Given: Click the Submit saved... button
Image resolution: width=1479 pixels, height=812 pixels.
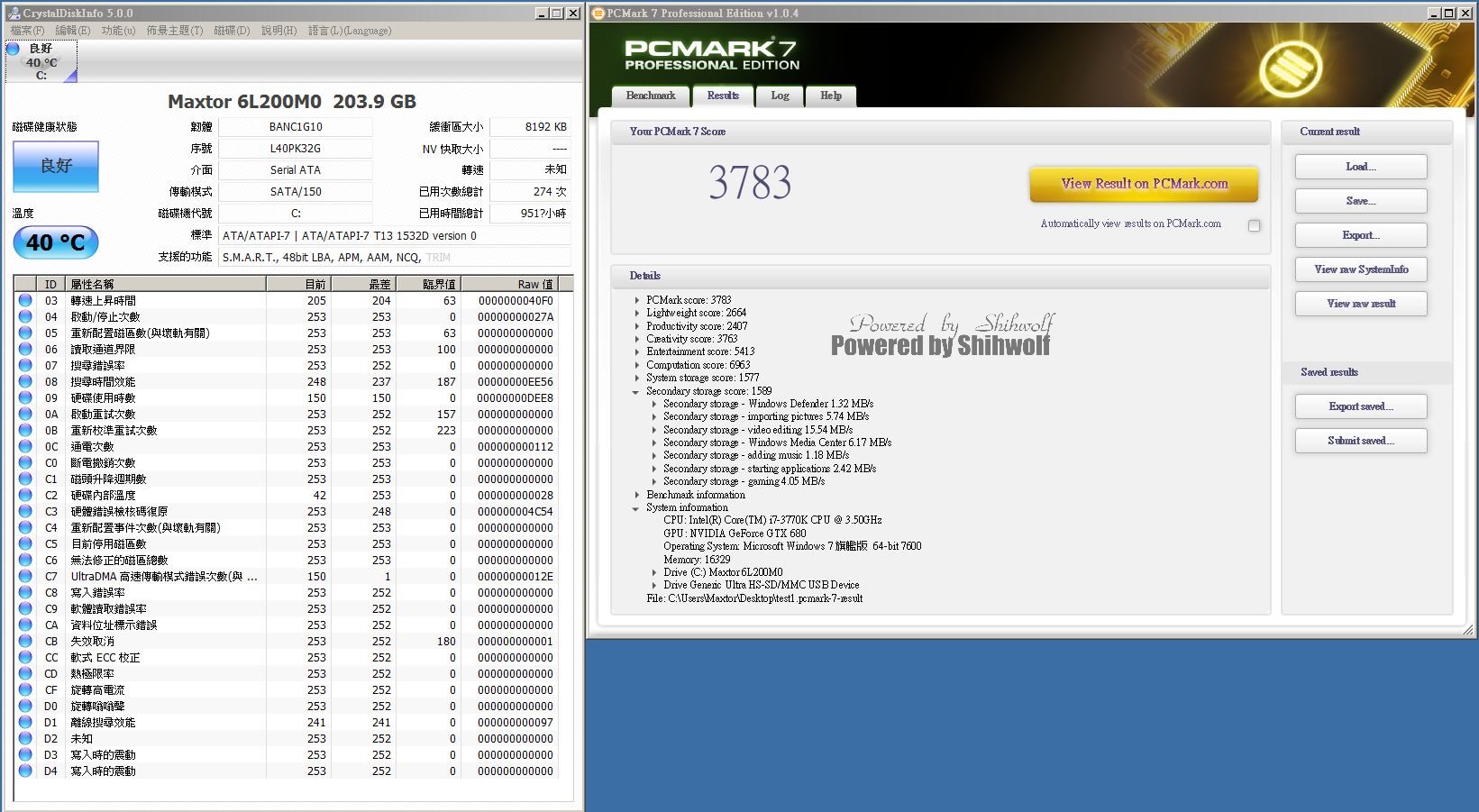Looking at the screenshot, I should coord(1361,441).
